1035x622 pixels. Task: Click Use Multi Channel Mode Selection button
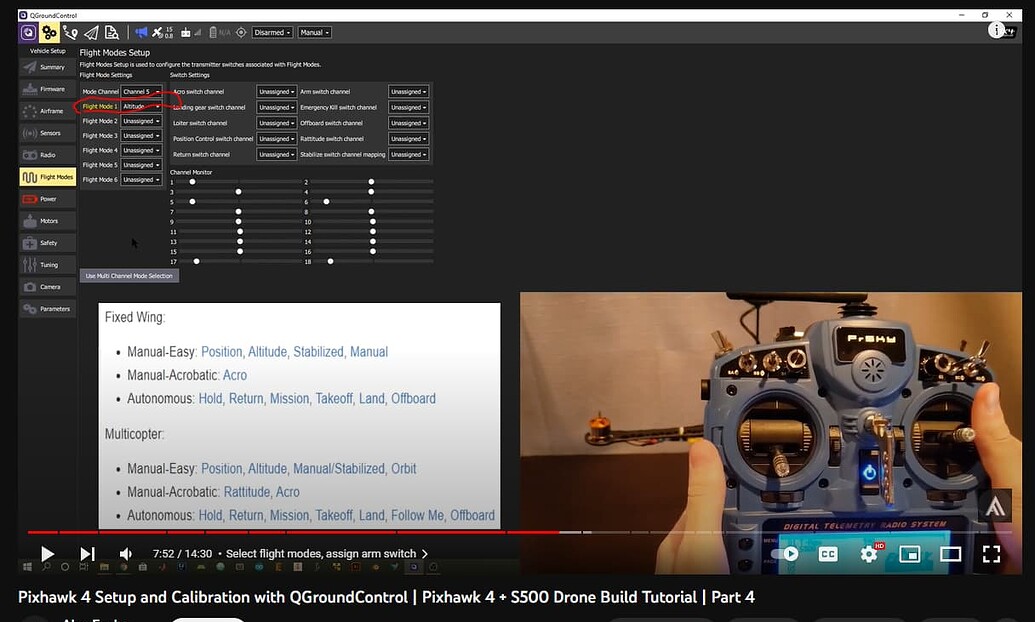coord(129,276)
